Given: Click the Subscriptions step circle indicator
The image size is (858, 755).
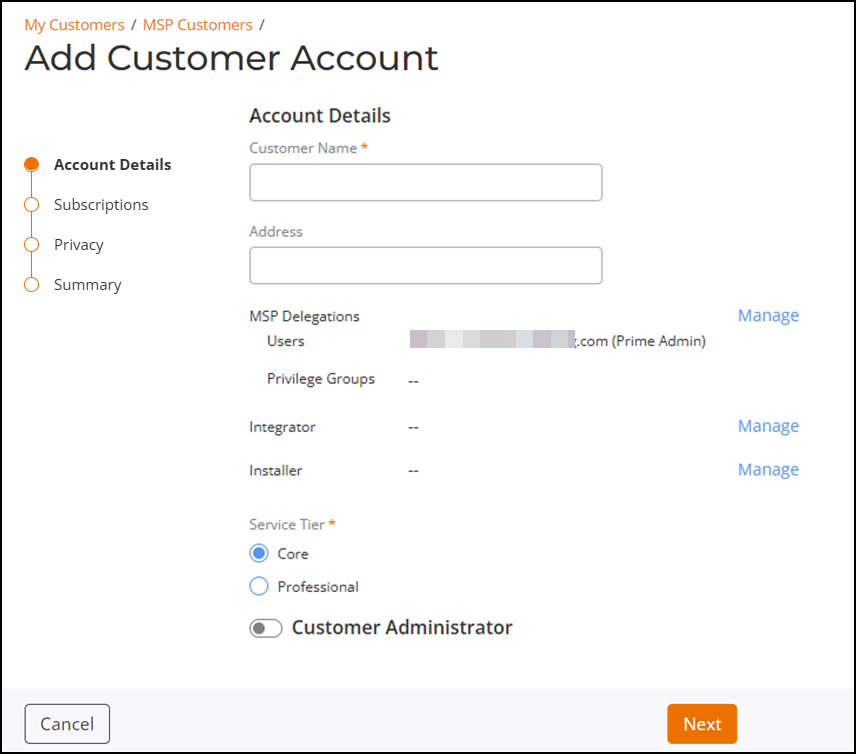Looking at the screenshot, I should (32, 205).
